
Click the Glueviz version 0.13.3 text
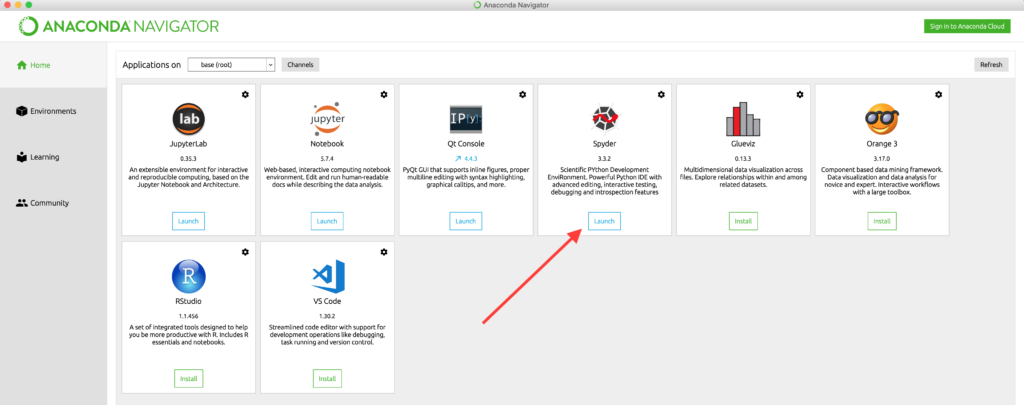[743, 158]
